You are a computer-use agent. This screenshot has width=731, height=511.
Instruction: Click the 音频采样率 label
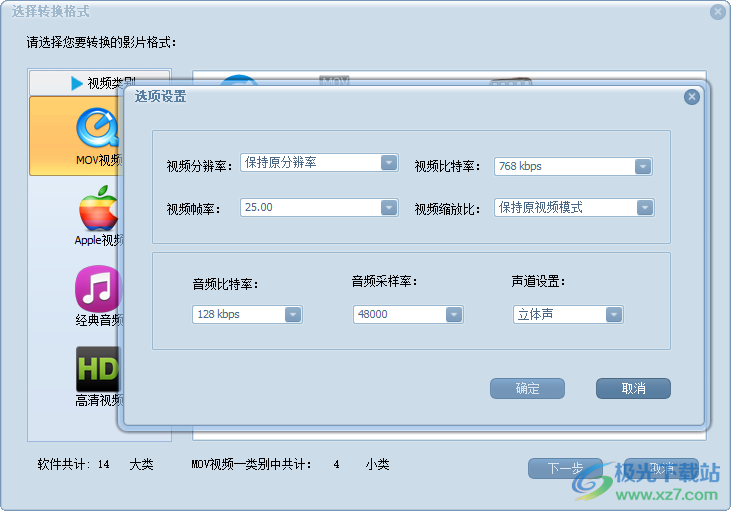point(384,281)
